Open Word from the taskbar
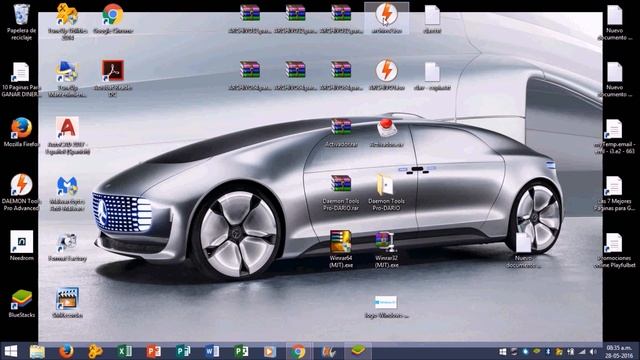 click(x=212, y=351)
